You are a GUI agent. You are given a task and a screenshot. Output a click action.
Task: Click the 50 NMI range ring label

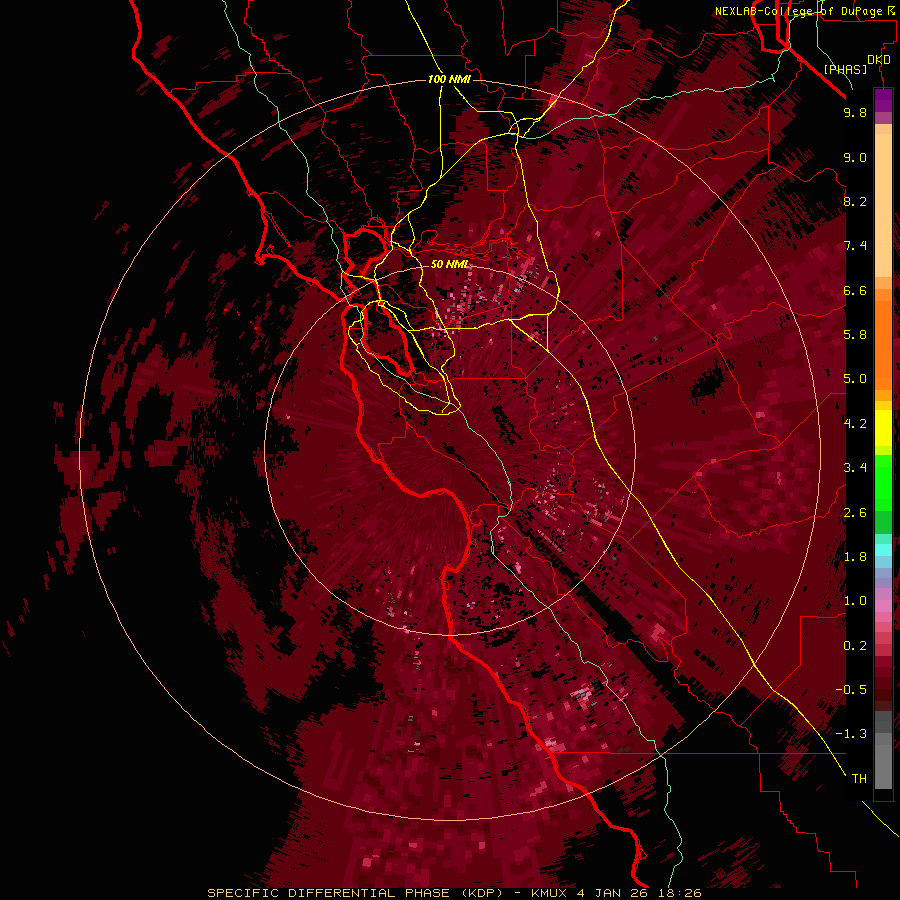[450, 265]
